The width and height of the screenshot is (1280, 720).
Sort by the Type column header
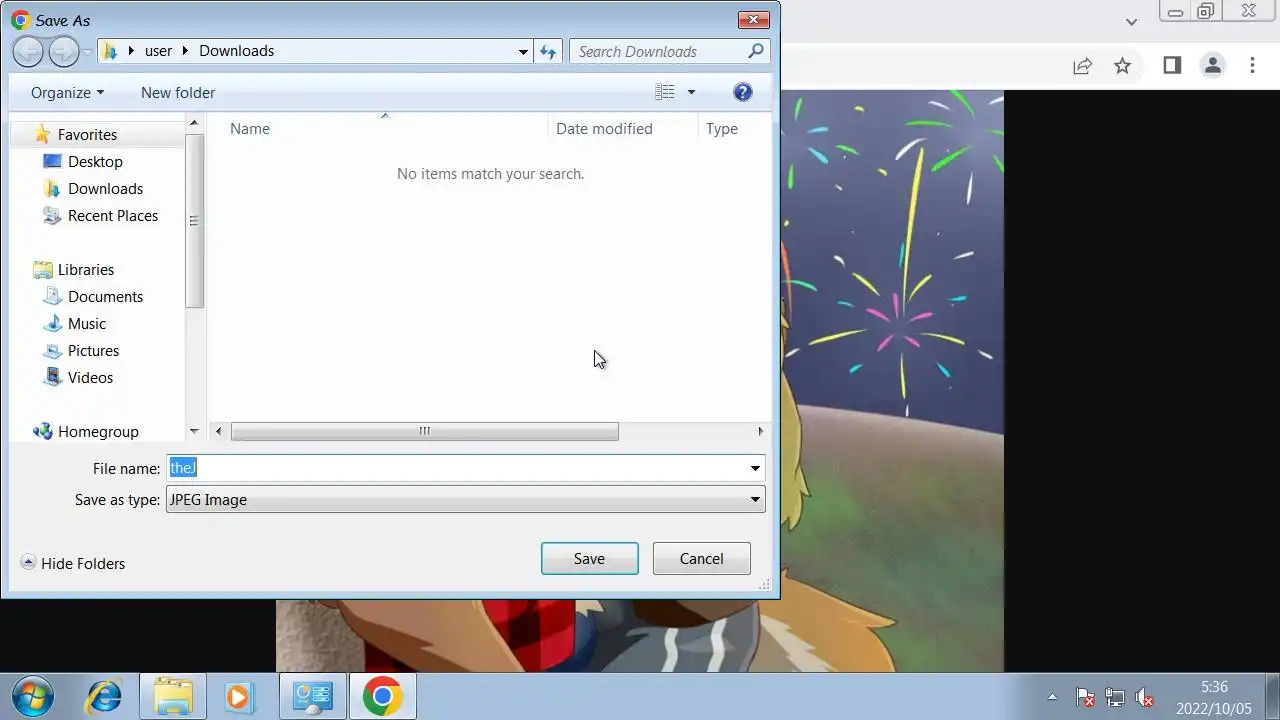[x=722, y=128]
